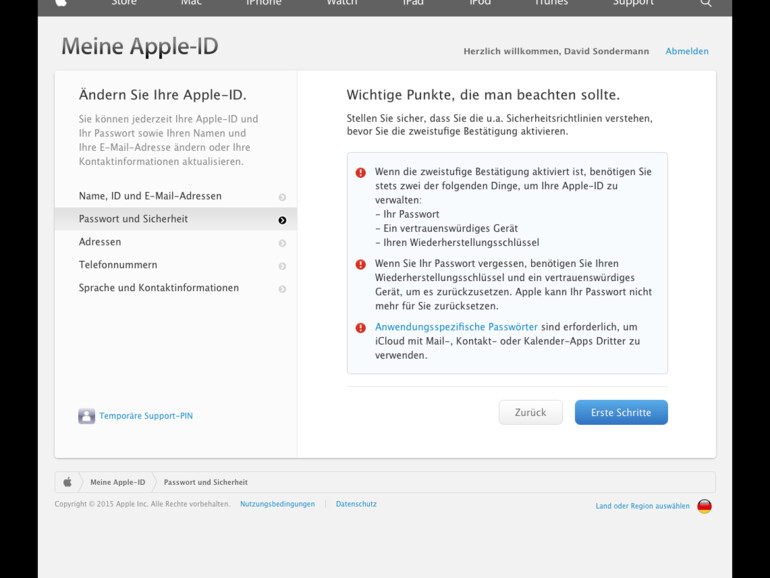The width and height of the screenshot is (770, 578).
Task: Click the Apple logo in the breadcrumb bar
Action: coord(68,482)
